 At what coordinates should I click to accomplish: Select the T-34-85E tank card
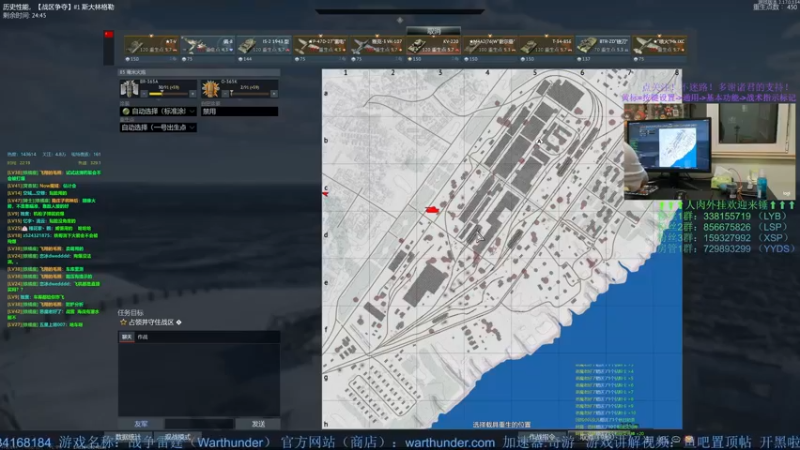point(546,45)
